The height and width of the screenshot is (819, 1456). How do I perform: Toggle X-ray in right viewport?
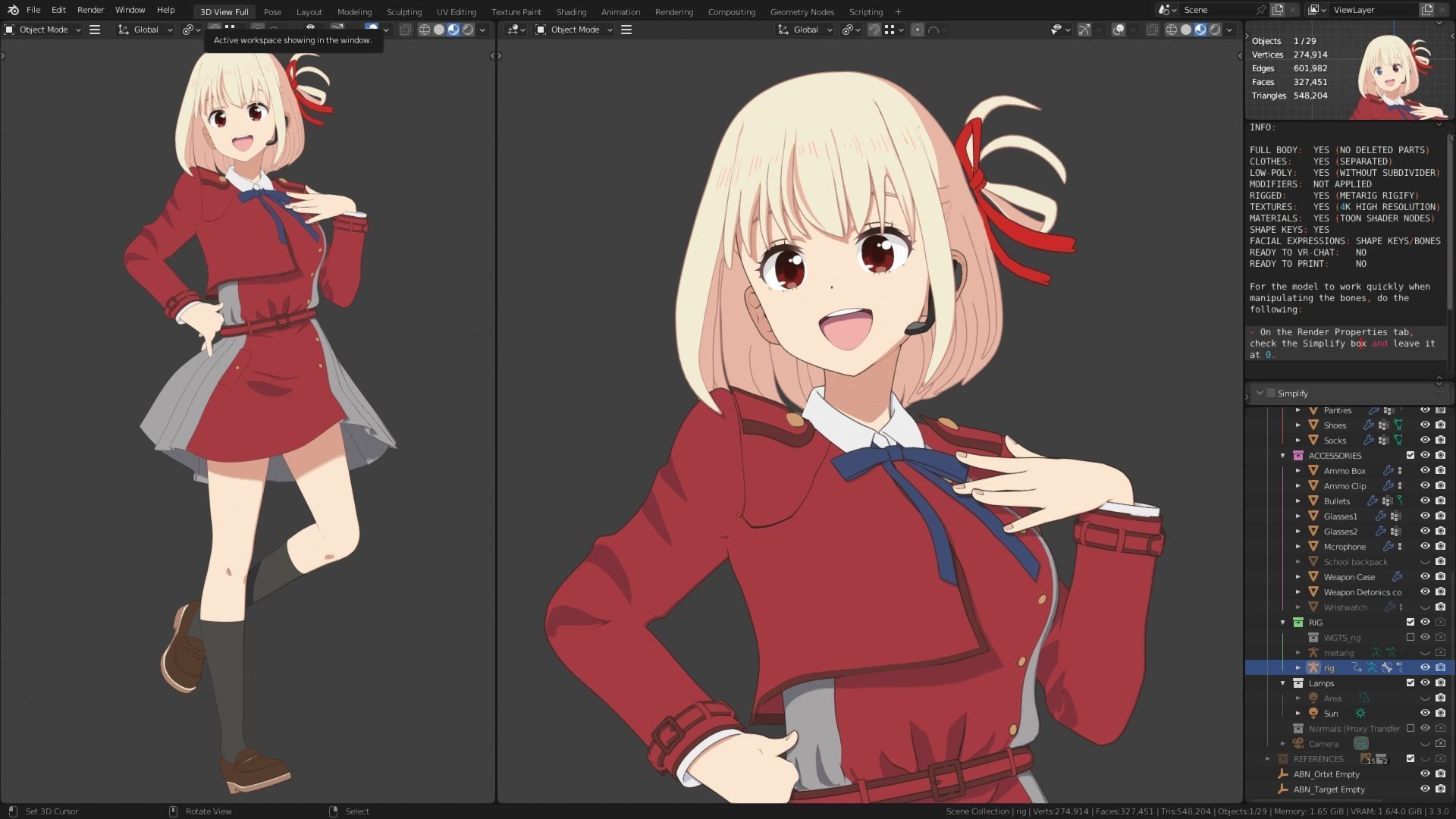(1152, 30)
